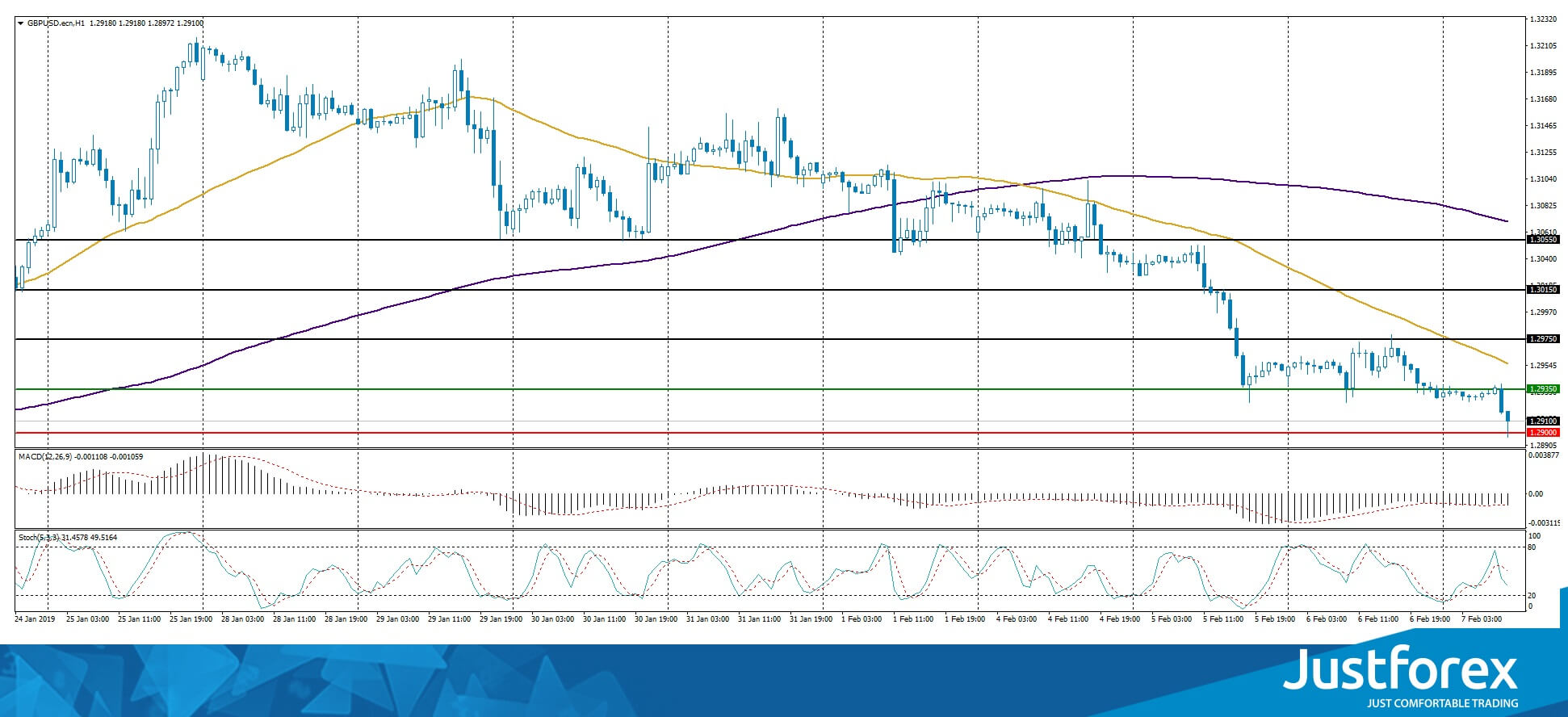Click the 0.003877 MACD scale value
This screenshot has height=717, width=1568.
[1543, 455]
